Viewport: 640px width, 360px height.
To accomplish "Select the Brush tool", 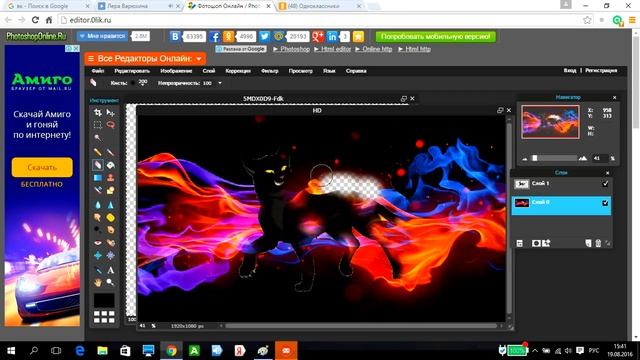I will 110,152.
